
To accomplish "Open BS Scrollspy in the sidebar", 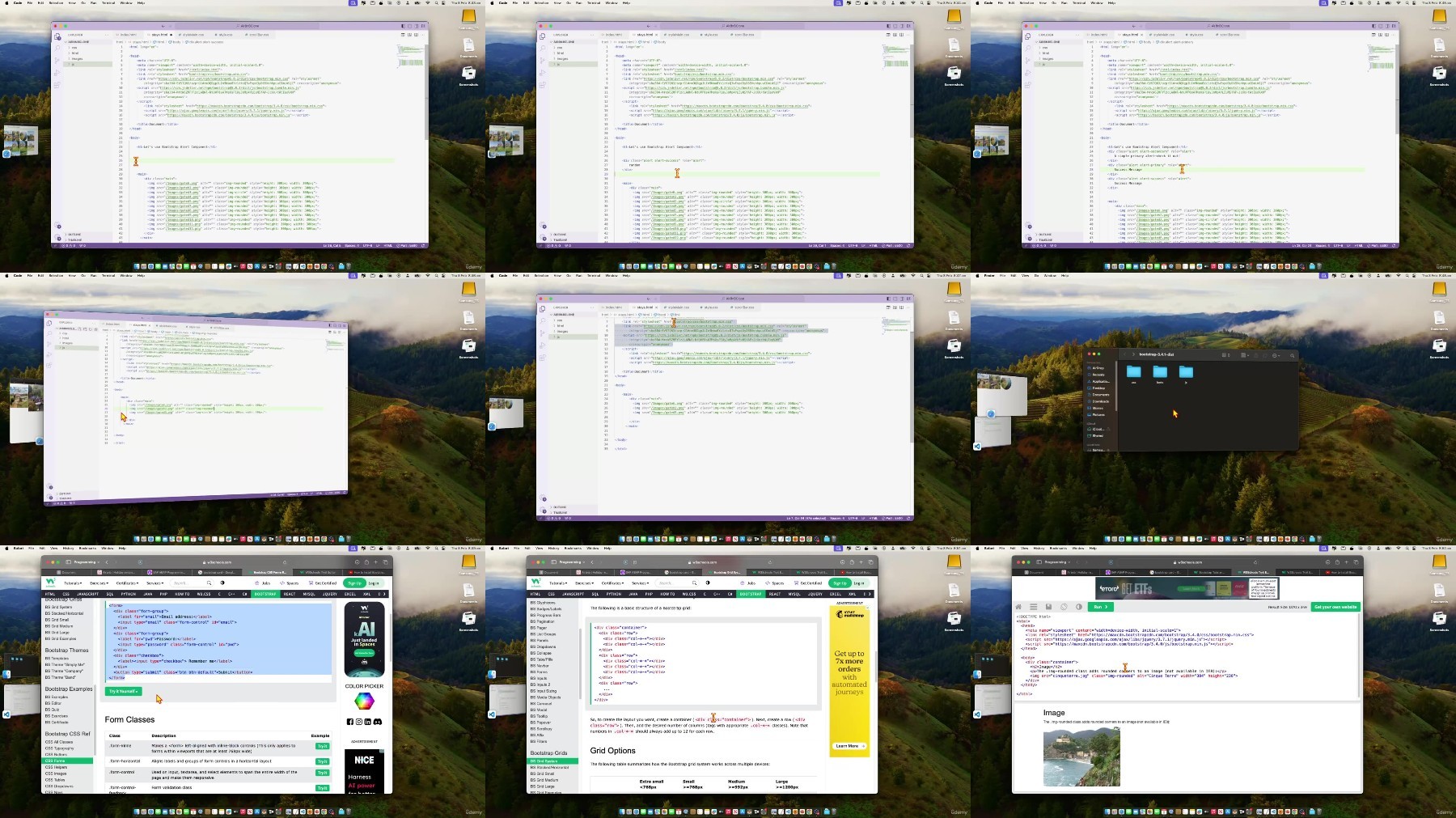I will tap(541, 729).
